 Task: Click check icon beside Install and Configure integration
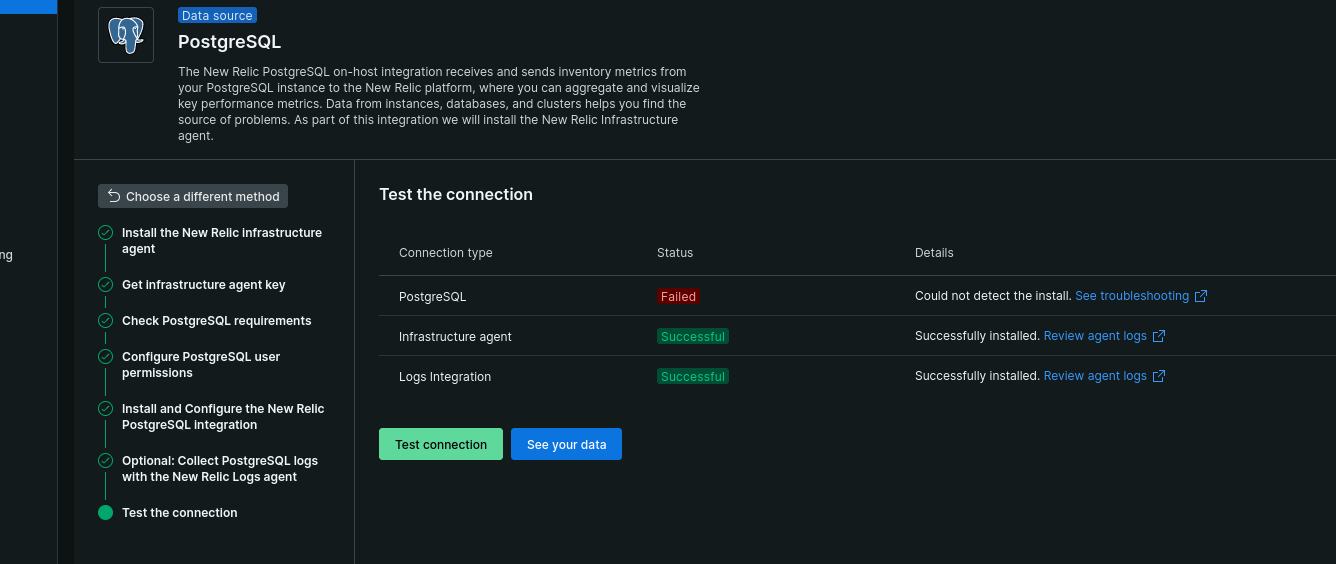click(x=105, y=409)
